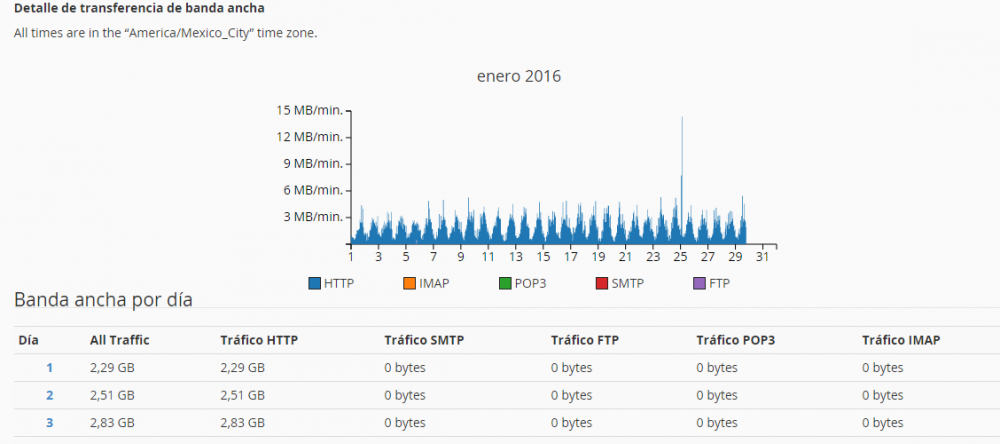Open the day 2 bandwidth link
Screen dimensions: 1000x444
coord(49,395)
